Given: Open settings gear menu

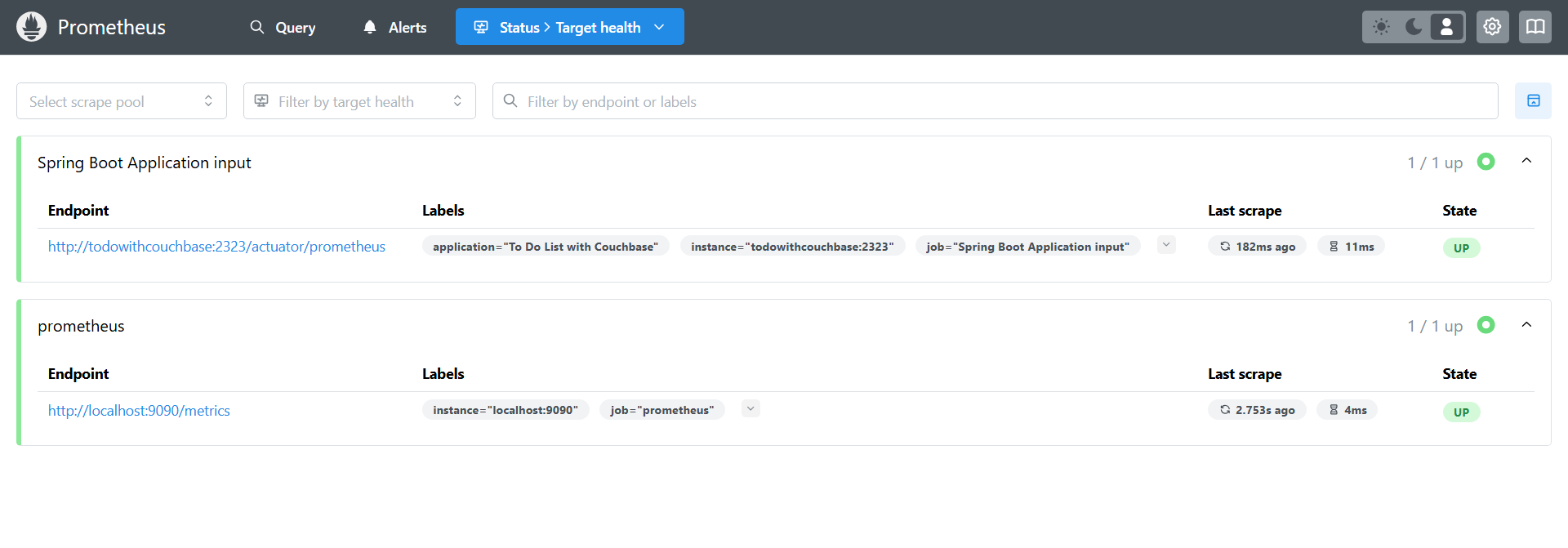Looking at the screenshot, I should click(x=1492, y=27).
